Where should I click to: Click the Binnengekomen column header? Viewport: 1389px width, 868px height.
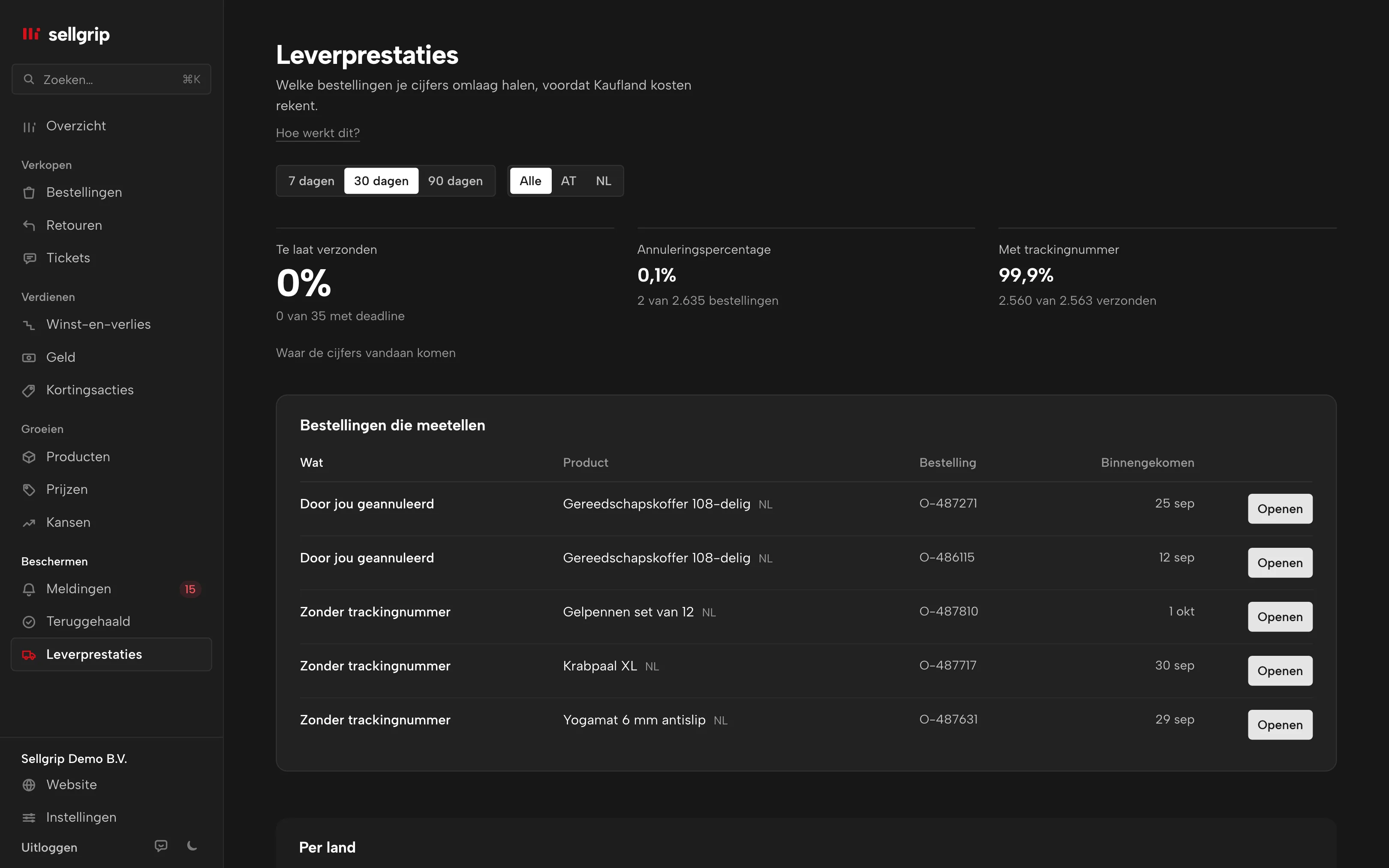(1147, 463)
